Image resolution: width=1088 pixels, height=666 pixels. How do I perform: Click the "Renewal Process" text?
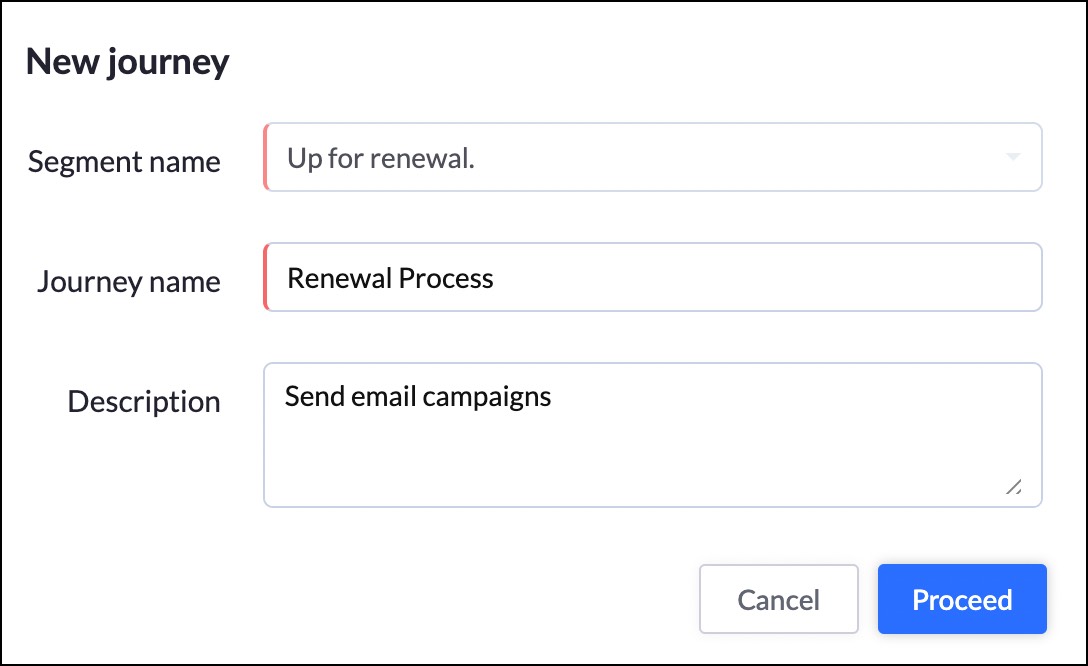coord(390,277)
